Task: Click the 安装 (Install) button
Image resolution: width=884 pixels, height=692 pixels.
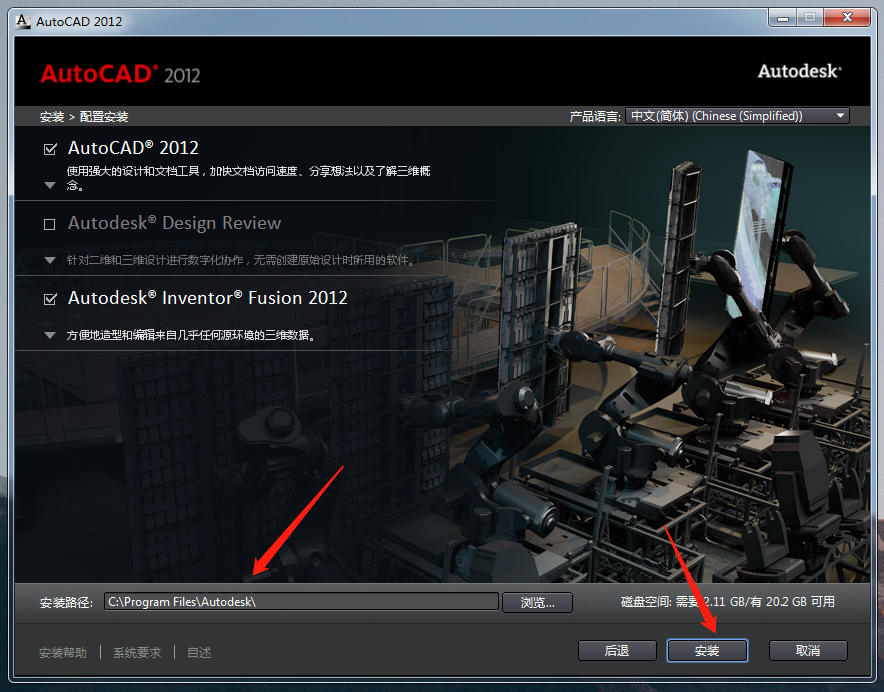Action: [707, 650]
